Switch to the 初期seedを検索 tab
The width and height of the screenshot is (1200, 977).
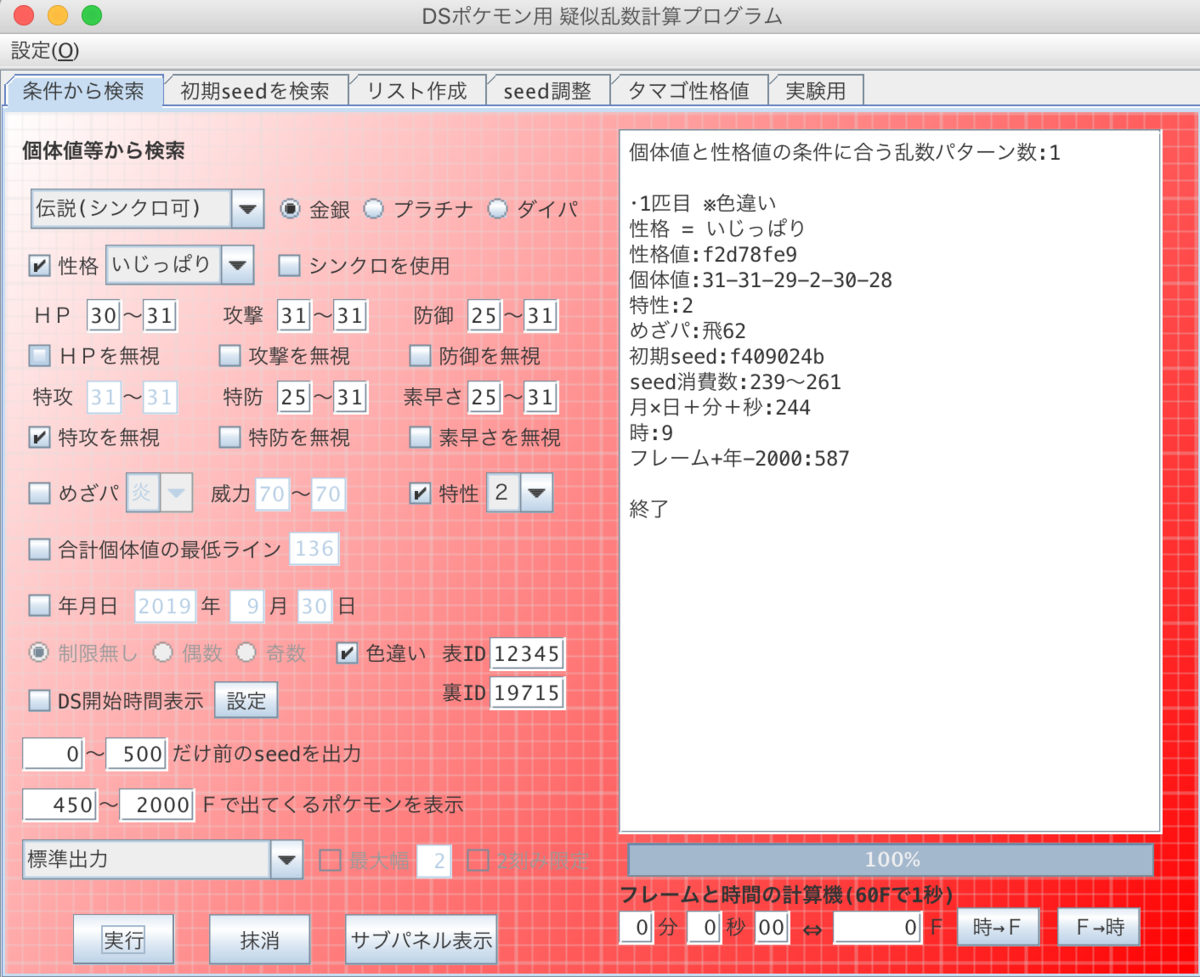255,91
